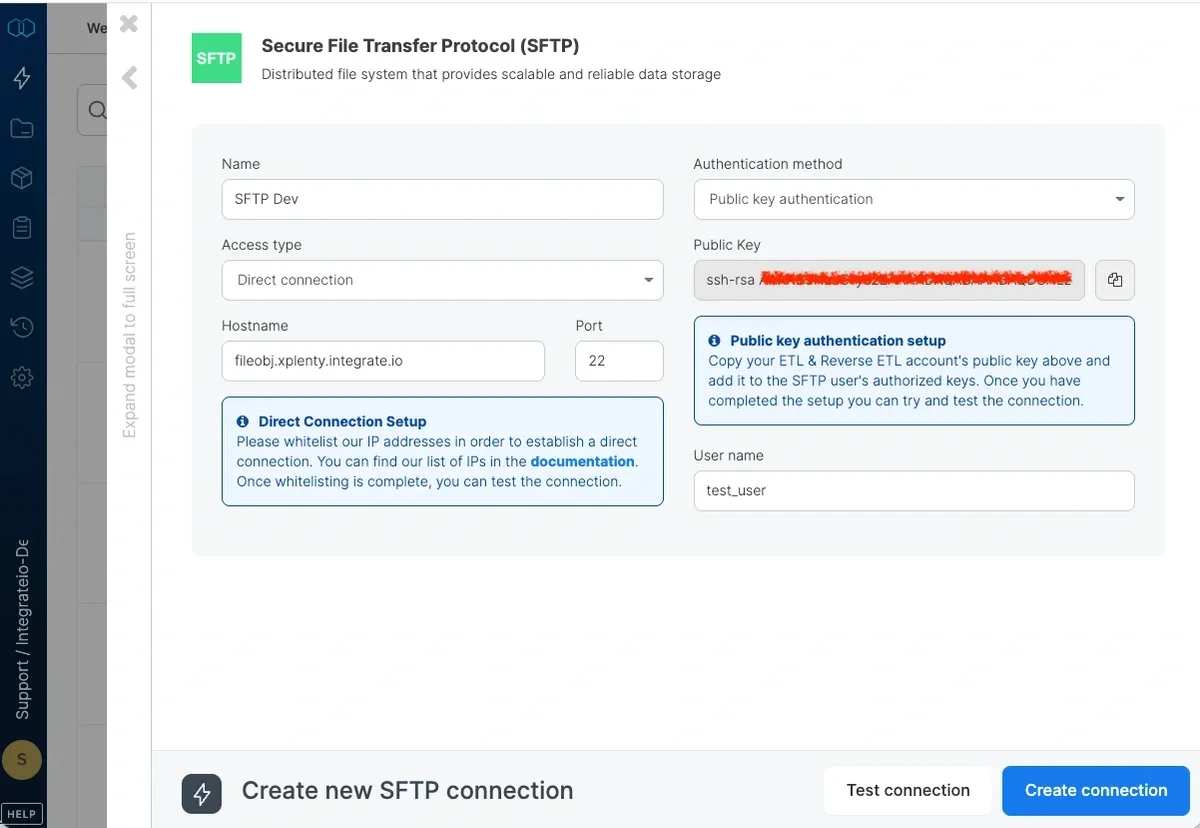This screenshot has width=1200, height=828.
Task: Click the package/box icon in the sidebar
Action: (22, 177)
